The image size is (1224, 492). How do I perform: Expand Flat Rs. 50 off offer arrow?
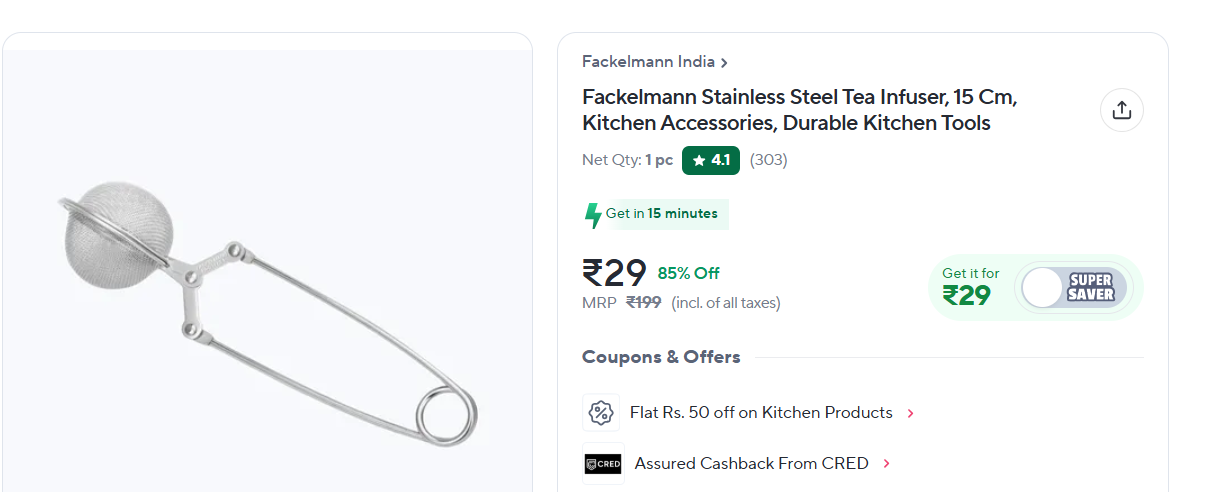click(x=910, y=413)
